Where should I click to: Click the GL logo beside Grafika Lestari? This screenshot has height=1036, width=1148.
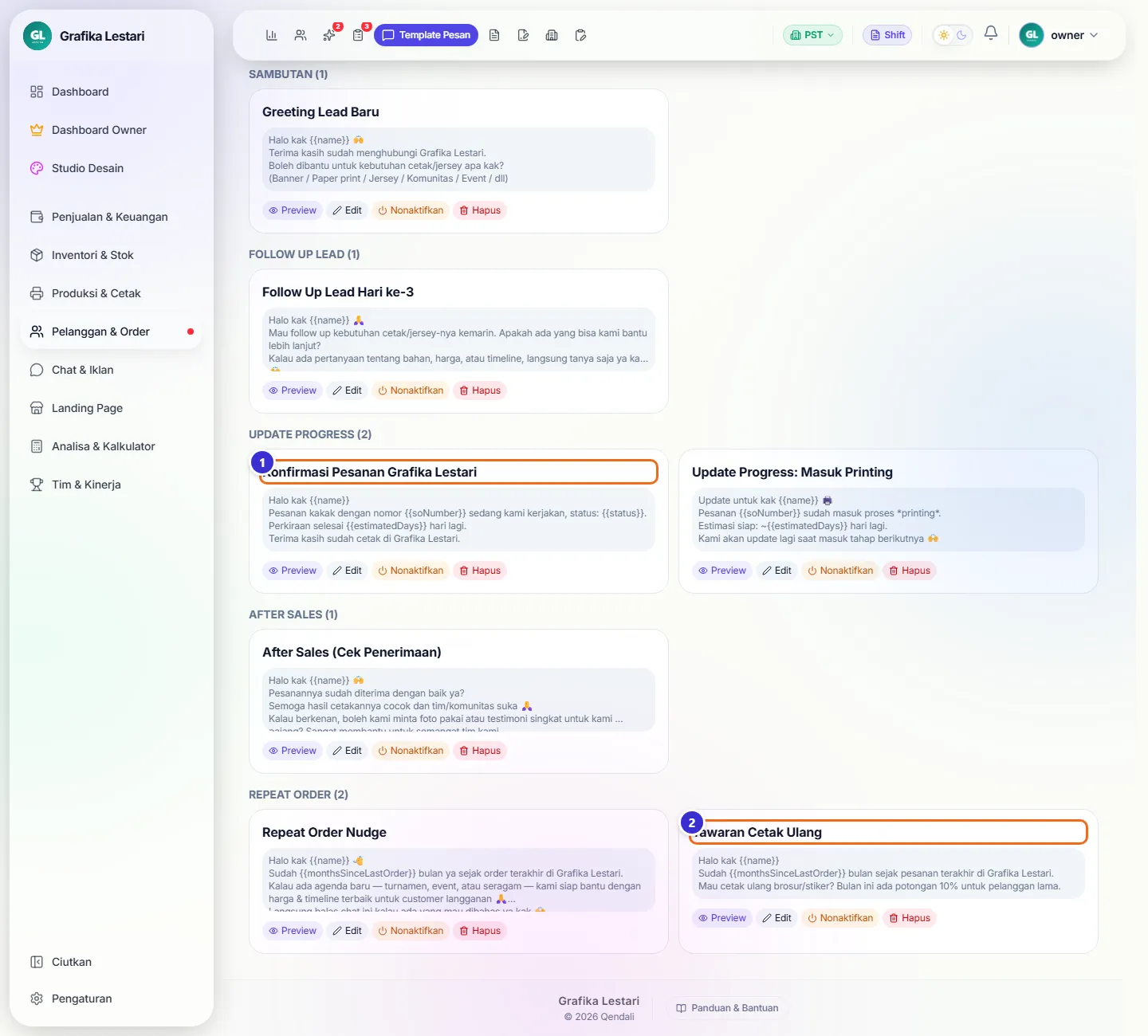coord(37,36)
